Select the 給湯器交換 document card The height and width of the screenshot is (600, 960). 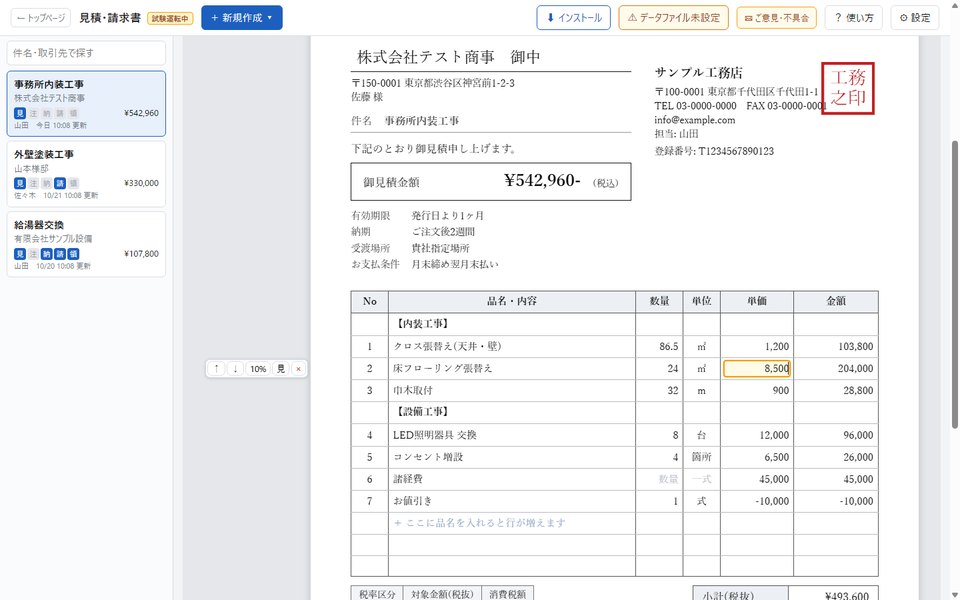click(x=86, y=244)
